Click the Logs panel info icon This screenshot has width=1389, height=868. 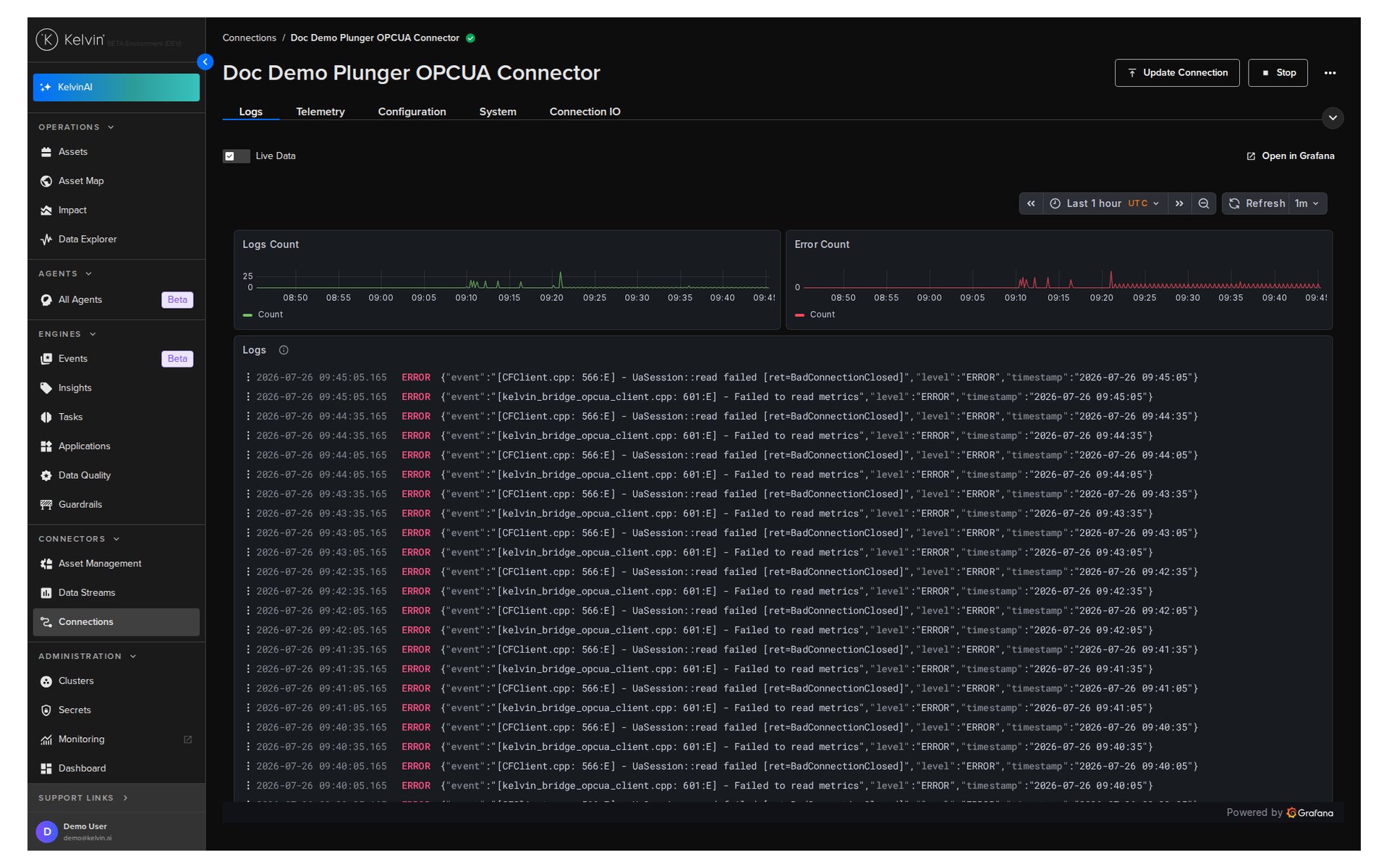(284, 350)
